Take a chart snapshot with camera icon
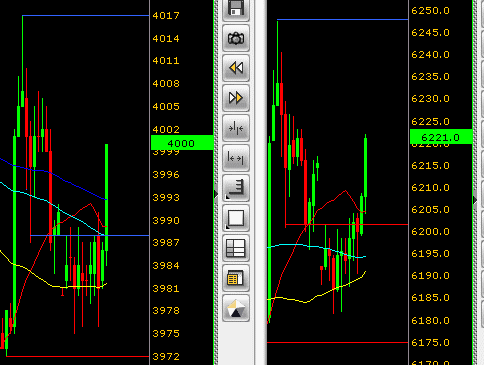The image size is (484, 365). coord(236,38)
